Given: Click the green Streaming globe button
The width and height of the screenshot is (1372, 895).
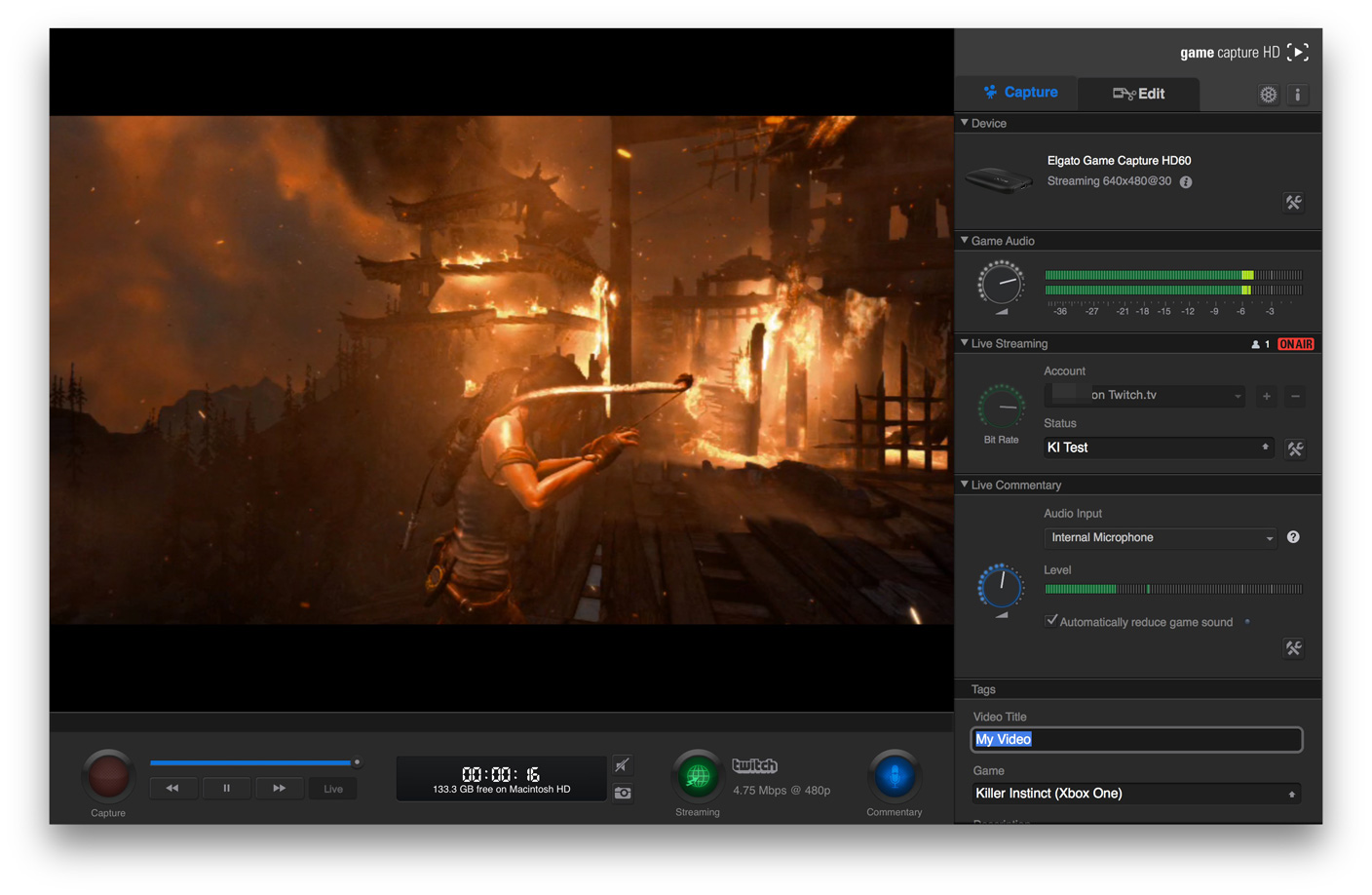Looking at the screenshot, I should [698, 776].
